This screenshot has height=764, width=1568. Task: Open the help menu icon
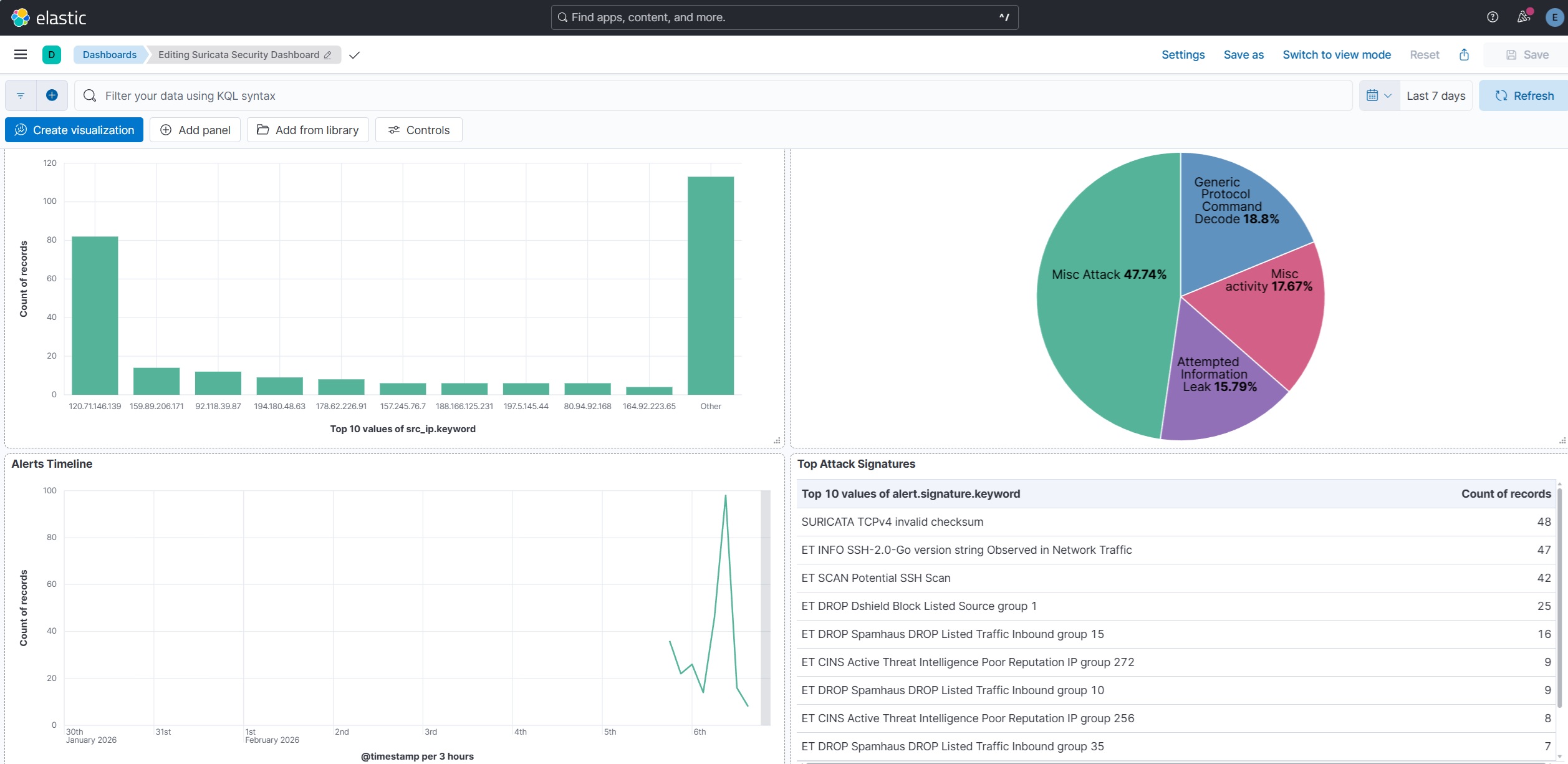pyautogui.click(x=1492, y=17)
